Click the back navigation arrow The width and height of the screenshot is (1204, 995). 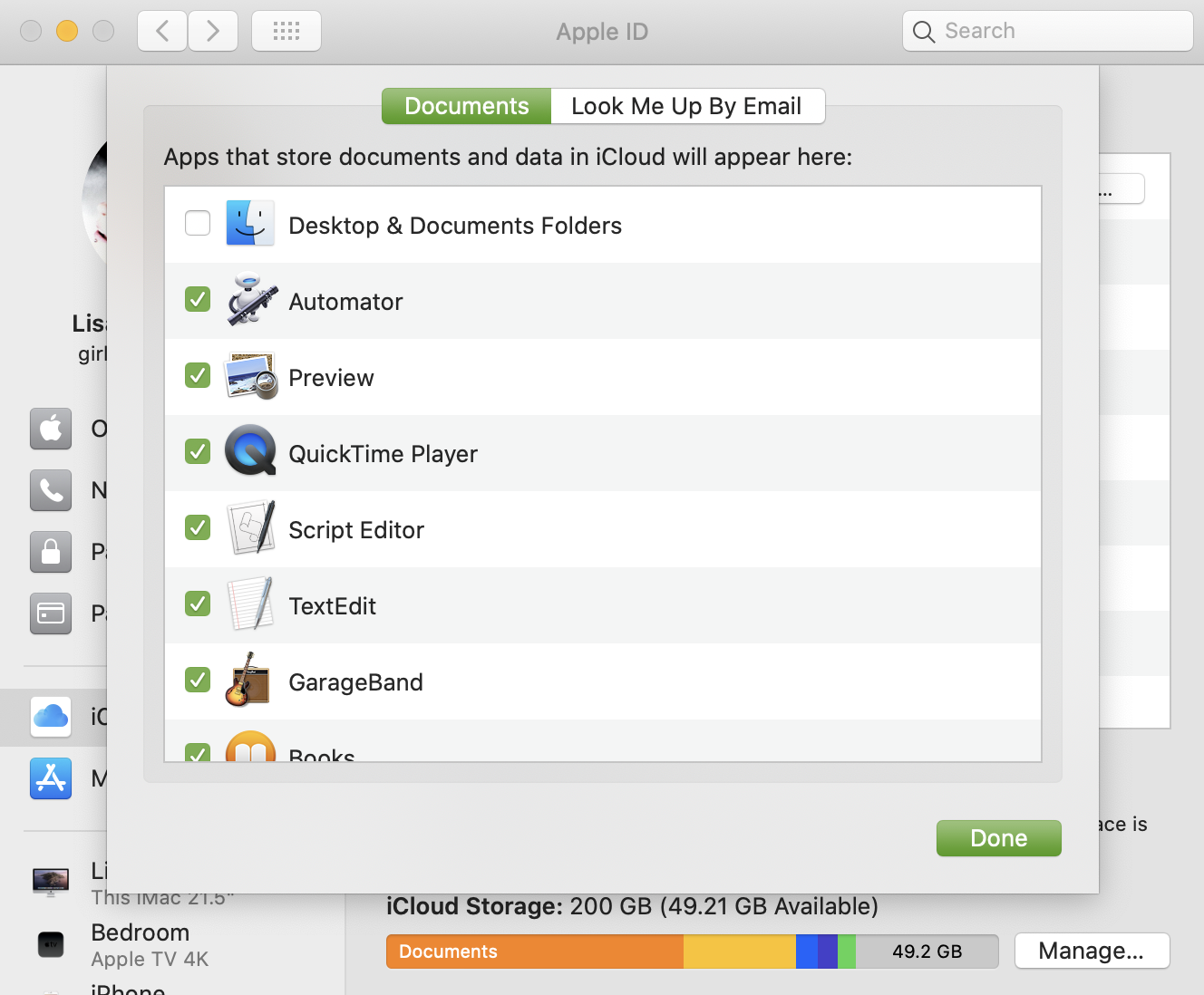(161, 30)
